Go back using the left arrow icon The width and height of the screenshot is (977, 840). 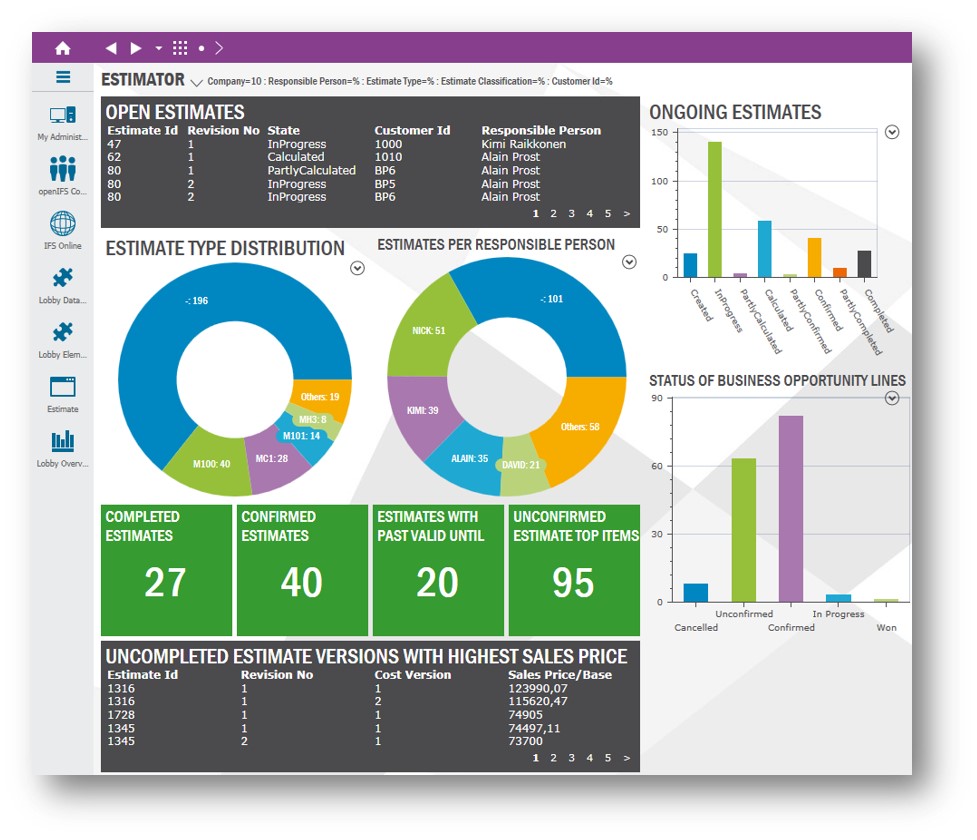tap(111, 48)
